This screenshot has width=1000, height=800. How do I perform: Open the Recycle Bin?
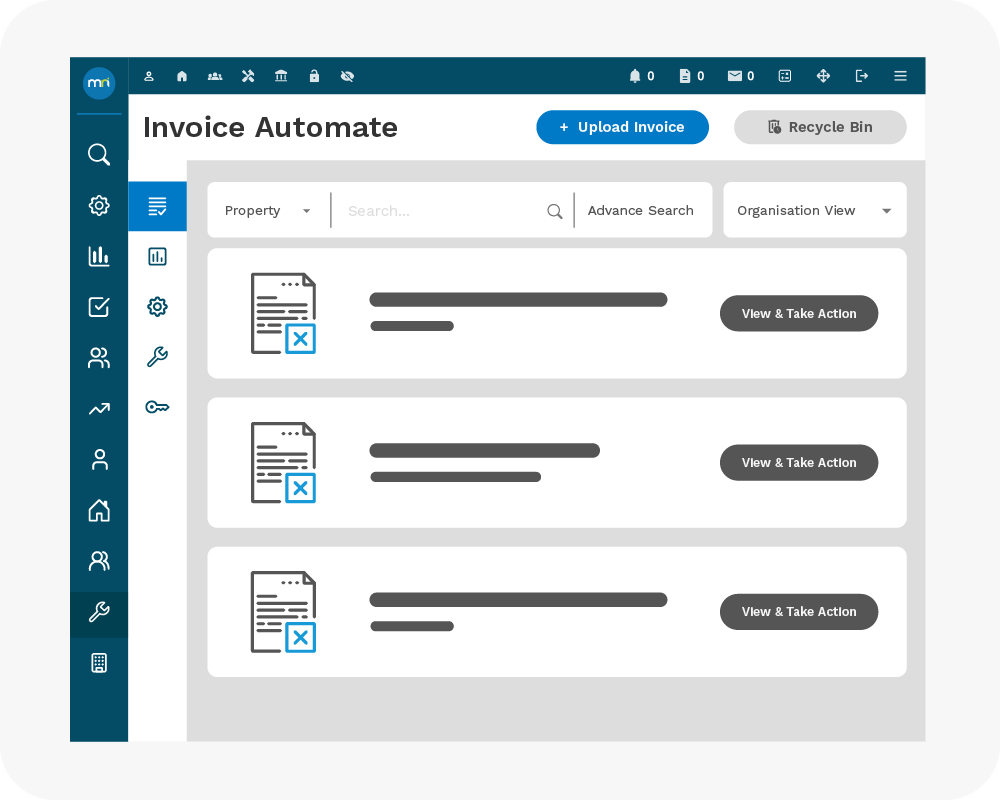pyautogui.click(x=820, y=127)
